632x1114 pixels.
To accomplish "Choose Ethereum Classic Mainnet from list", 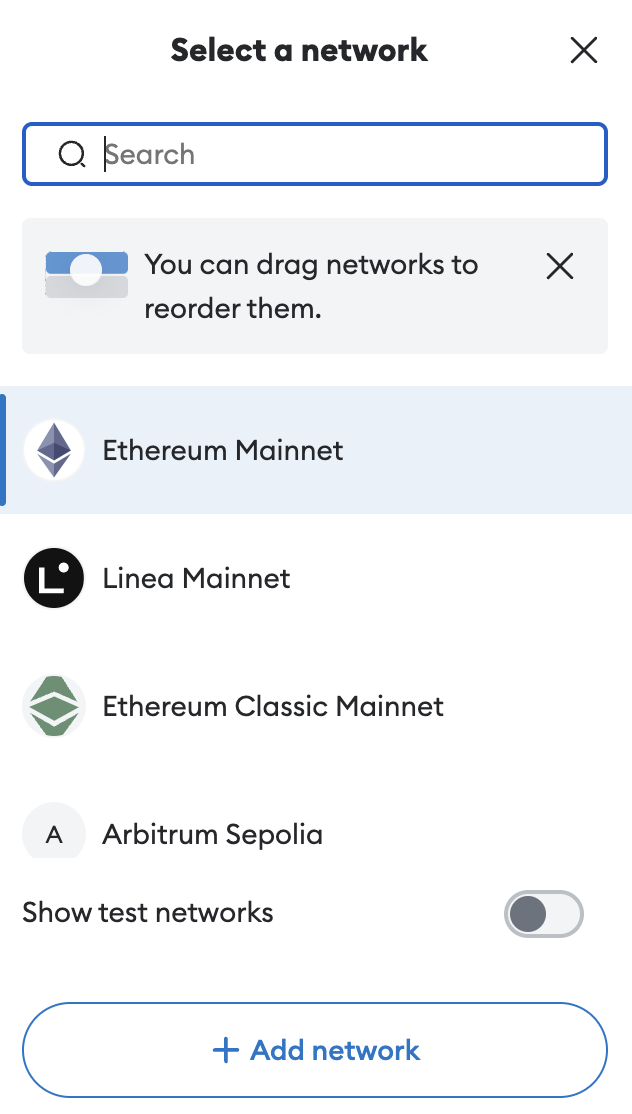I will pos(273,706).
